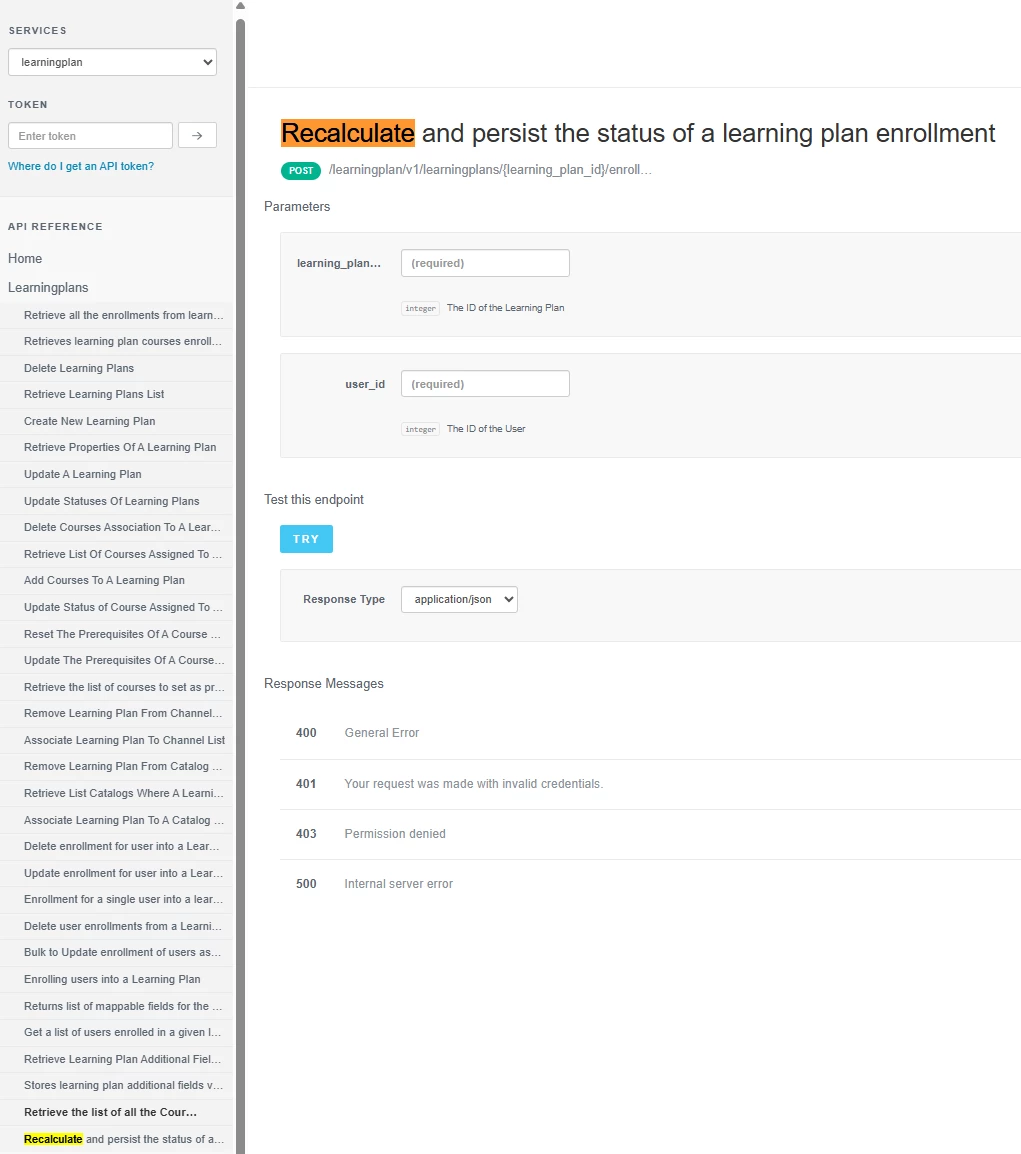Open 'Where do I get an API token?' link
The image size is (1021, 1154).
tap(81, 166)
